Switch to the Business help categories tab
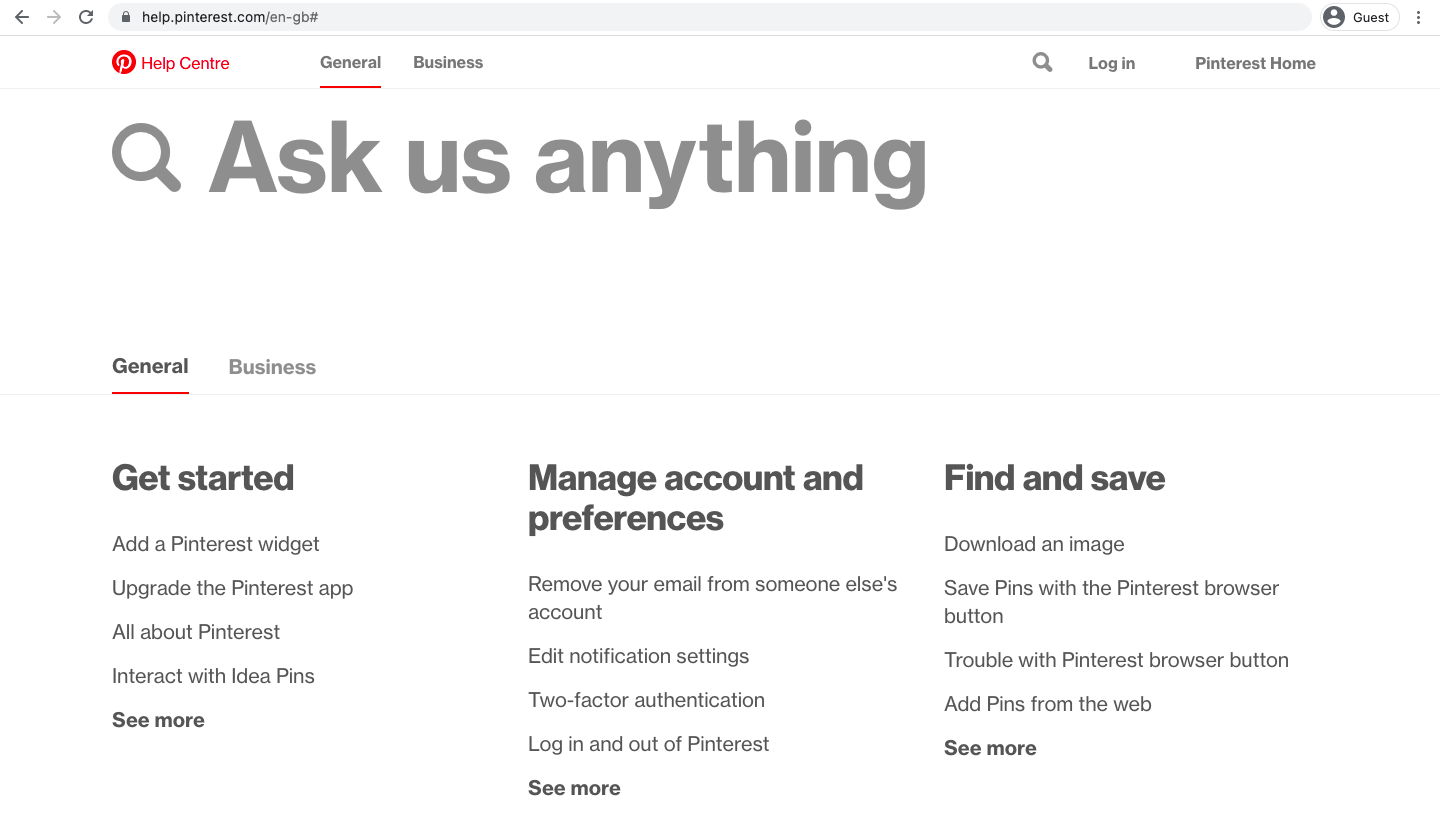Screen dimensions: 1440x815 point(271,366)
